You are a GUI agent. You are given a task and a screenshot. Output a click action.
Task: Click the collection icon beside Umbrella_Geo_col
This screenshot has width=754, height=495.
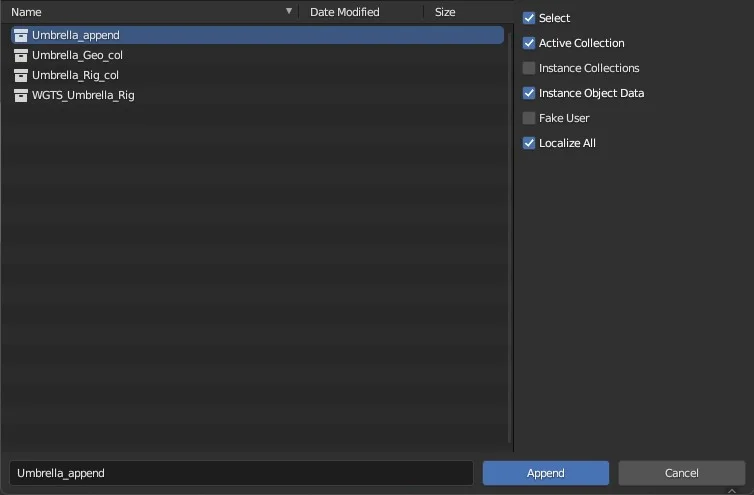click(x=20, y=55)
